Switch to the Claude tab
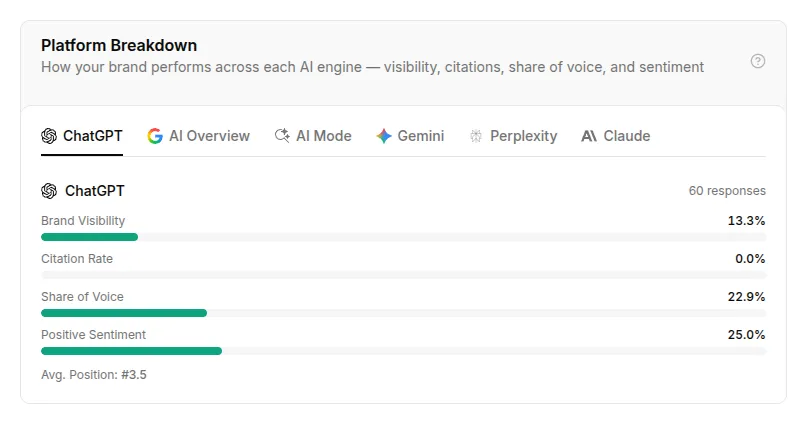807x424 pixels. pos(616,136)
